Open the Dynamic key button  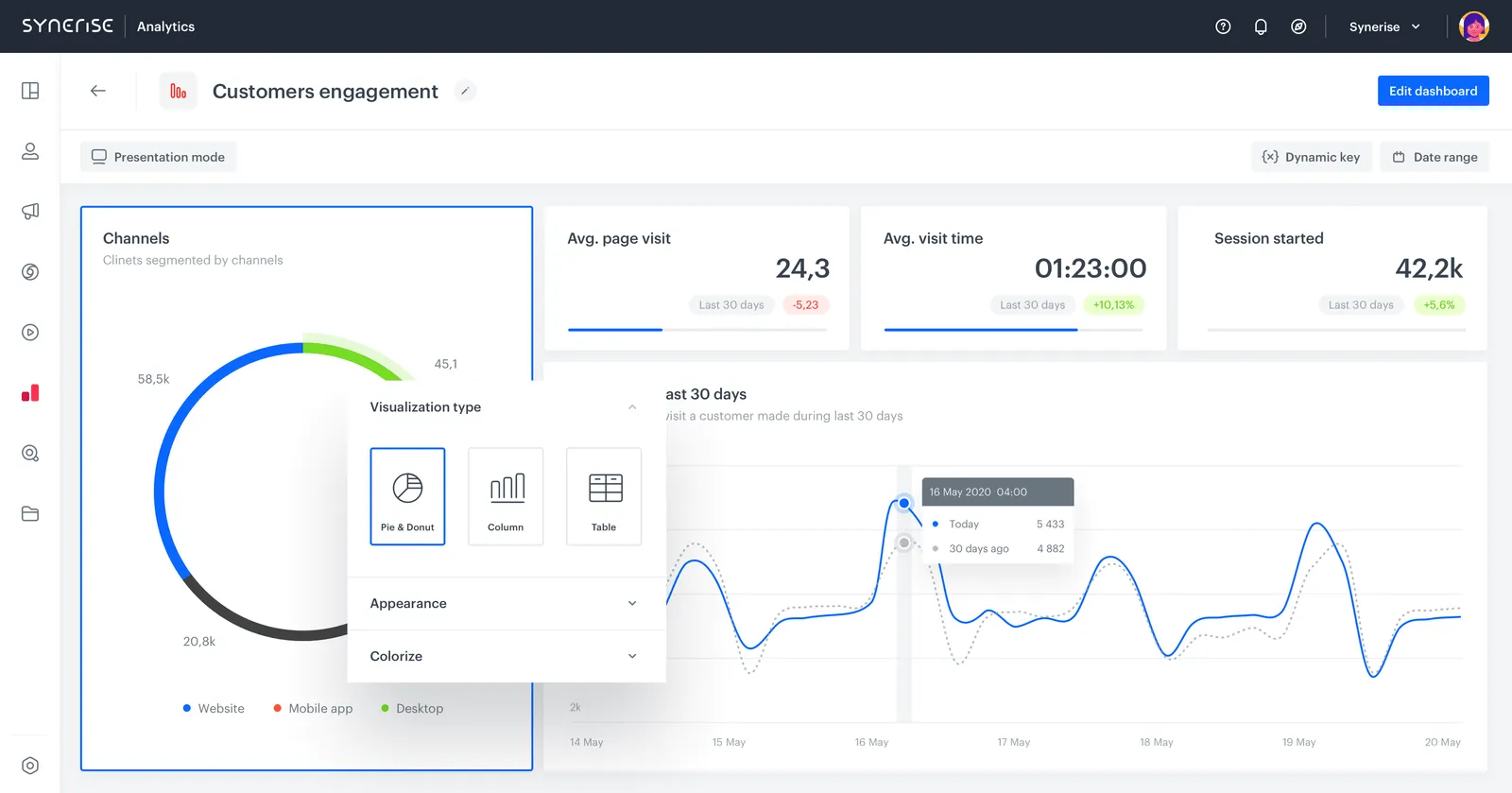[x=1312, y=157]
